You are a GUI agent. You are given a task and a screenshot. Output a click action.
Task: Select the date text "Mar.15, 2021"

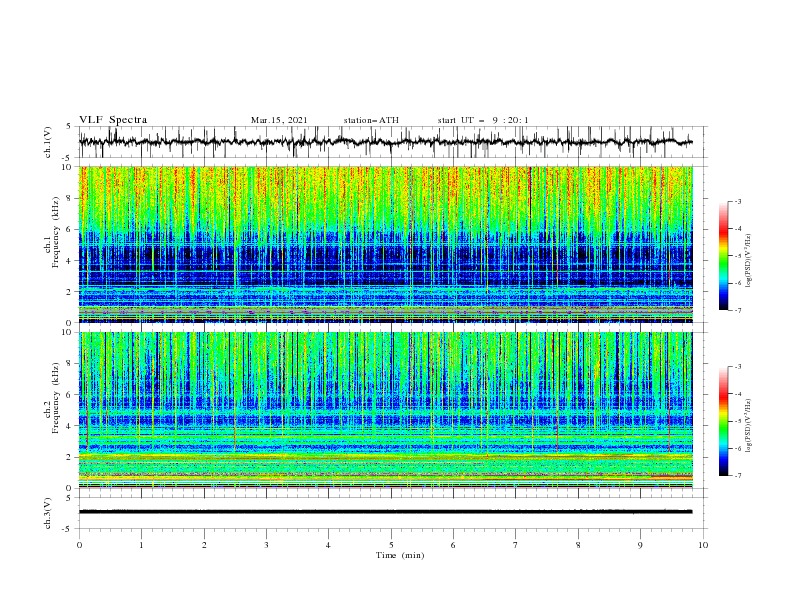coord(279,120)
